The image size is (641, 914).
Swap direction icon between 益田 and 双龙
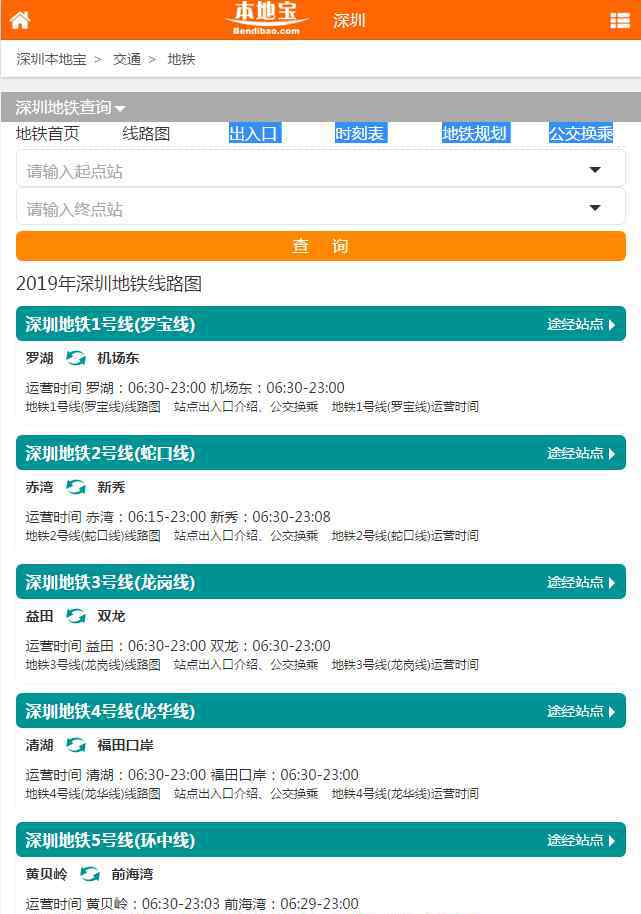75,616
